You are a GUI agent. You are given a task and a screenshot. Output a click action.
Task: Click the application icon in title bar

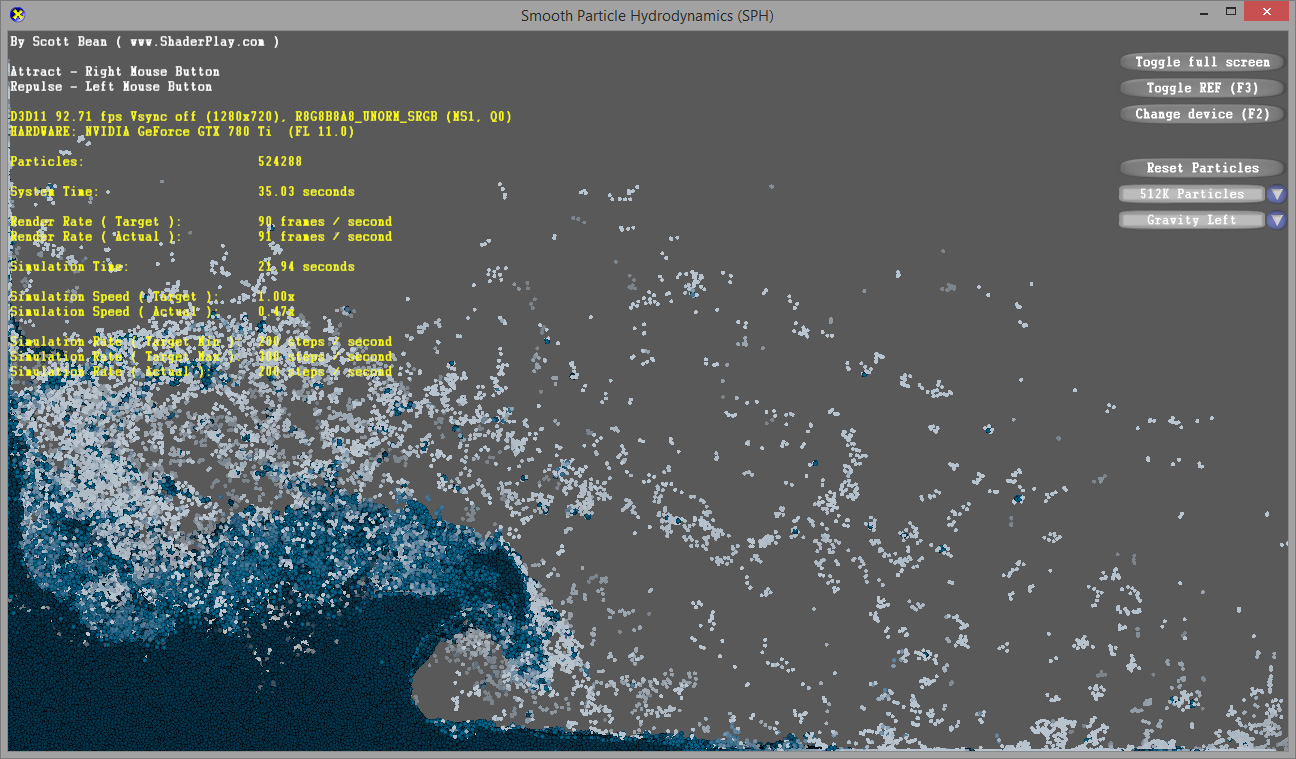17,15
